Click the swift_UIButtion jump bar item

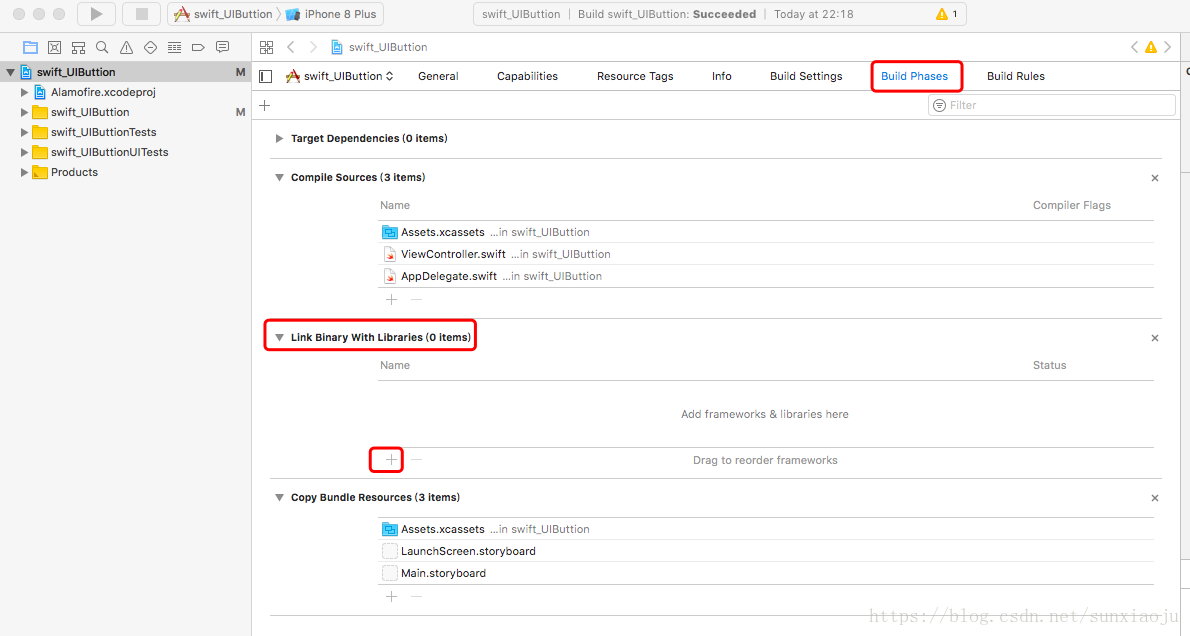379,47
